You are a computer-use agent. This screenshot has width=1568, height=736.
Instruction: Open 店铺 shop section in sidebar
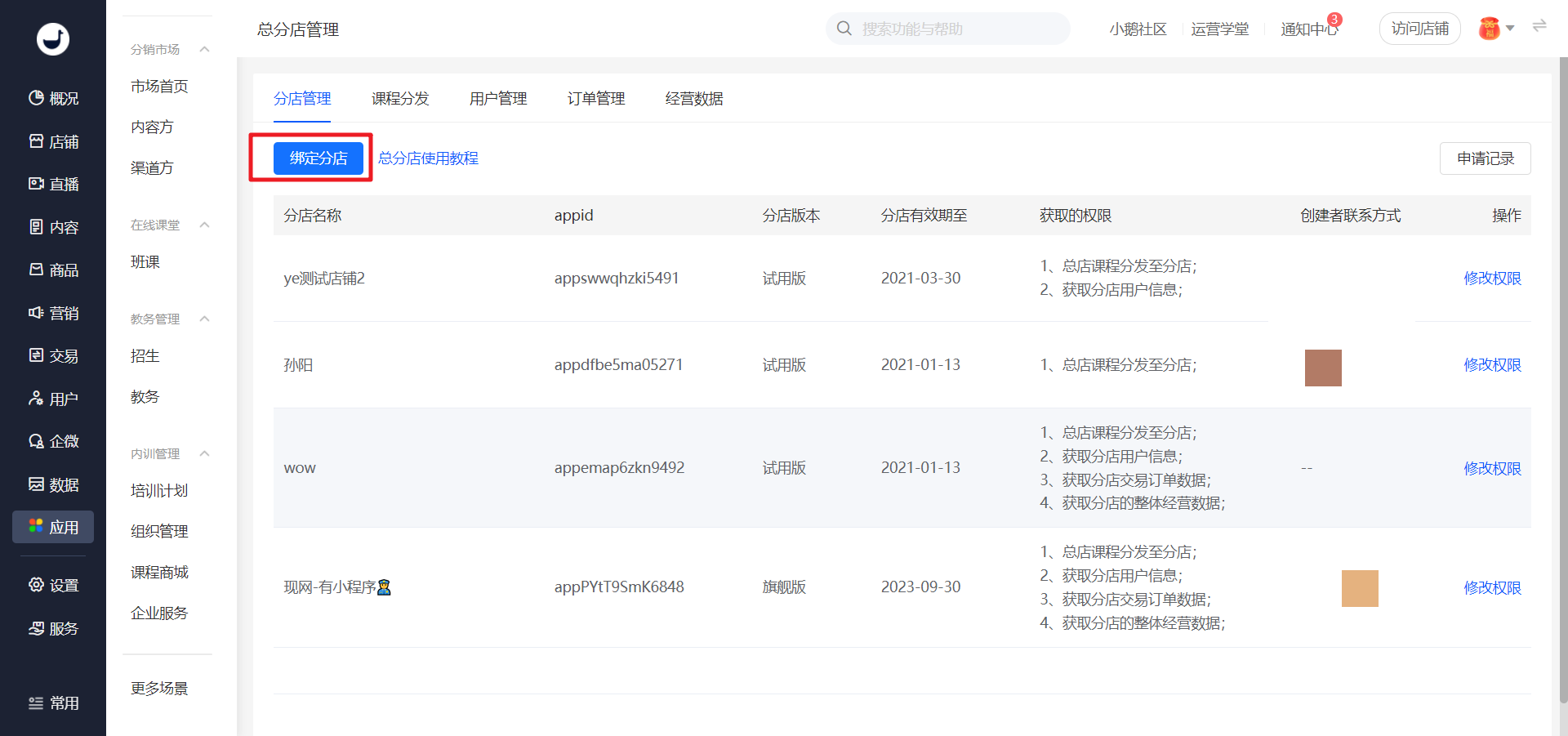tap(53, 141)
